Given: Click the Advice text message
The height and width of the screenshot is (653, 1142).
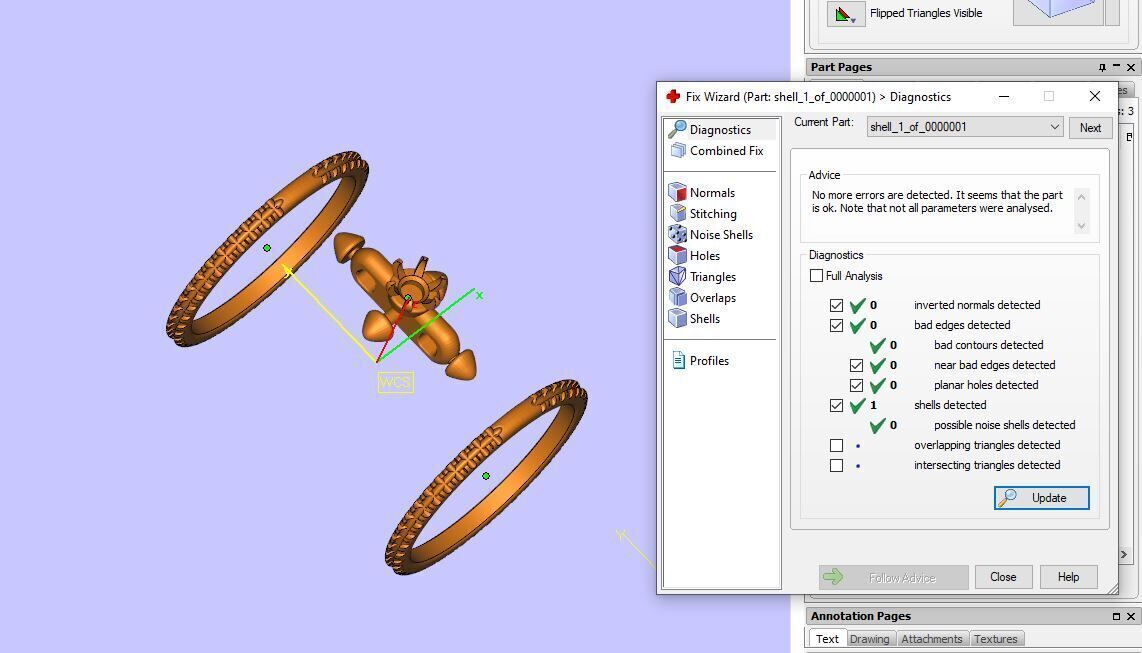Looking at the screenshot, I should click(x=937, y=202).
